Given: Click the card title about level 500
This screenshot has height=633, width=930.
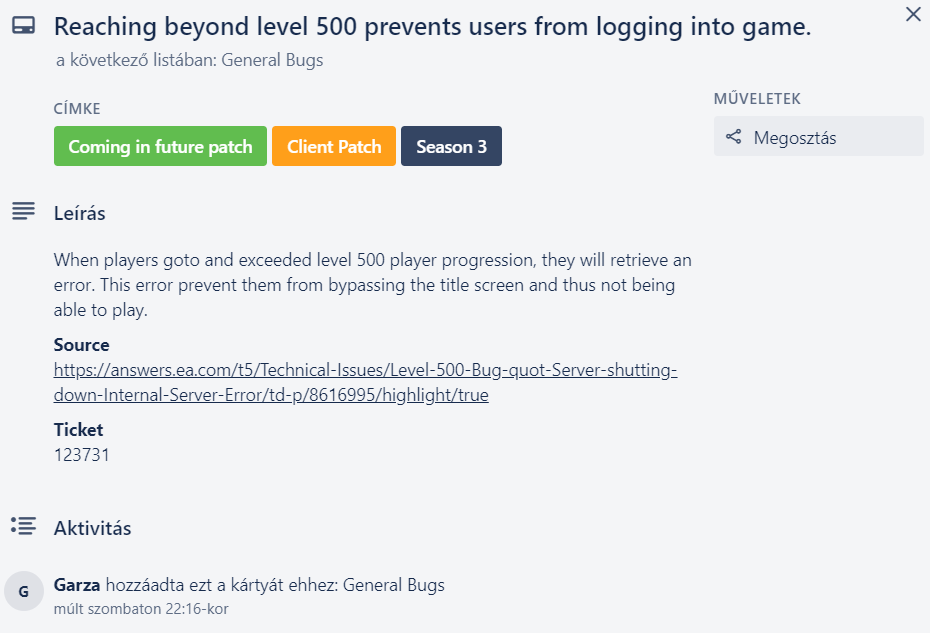Looking at the screenshot, I should pyautogui.click(x=432, y=28).
